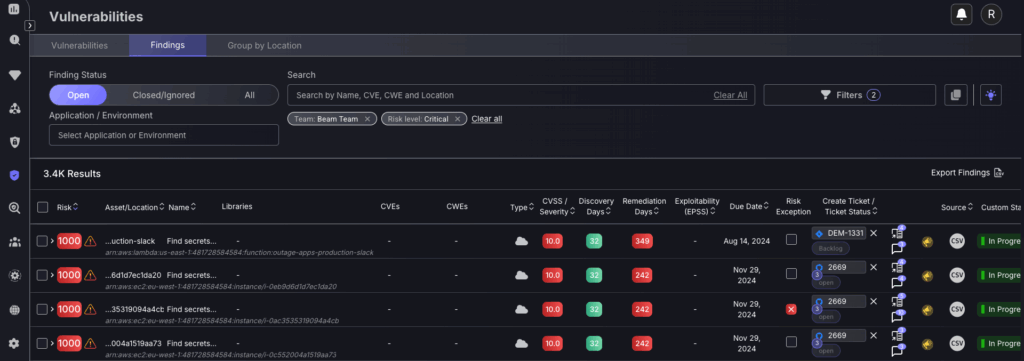Check the select-all checkbox in header

[42, 207]
